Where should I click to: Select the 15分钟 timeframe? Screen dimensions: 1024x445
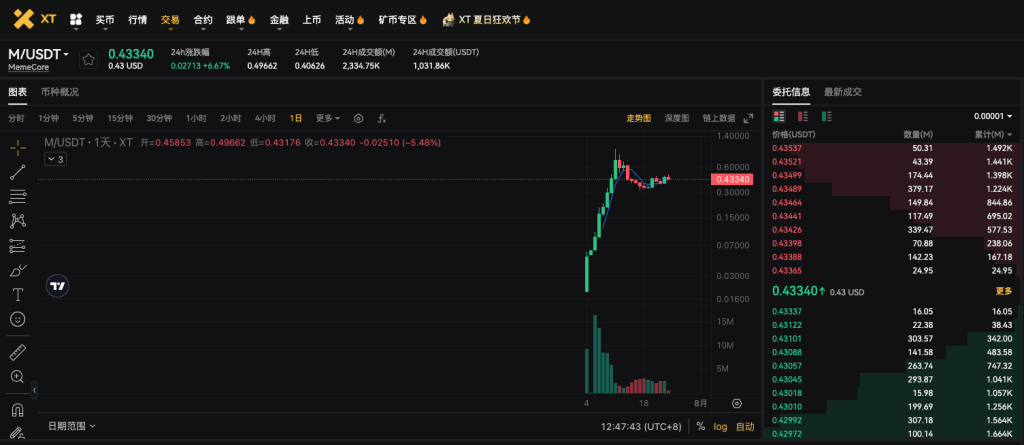click(x=120, y=118)
